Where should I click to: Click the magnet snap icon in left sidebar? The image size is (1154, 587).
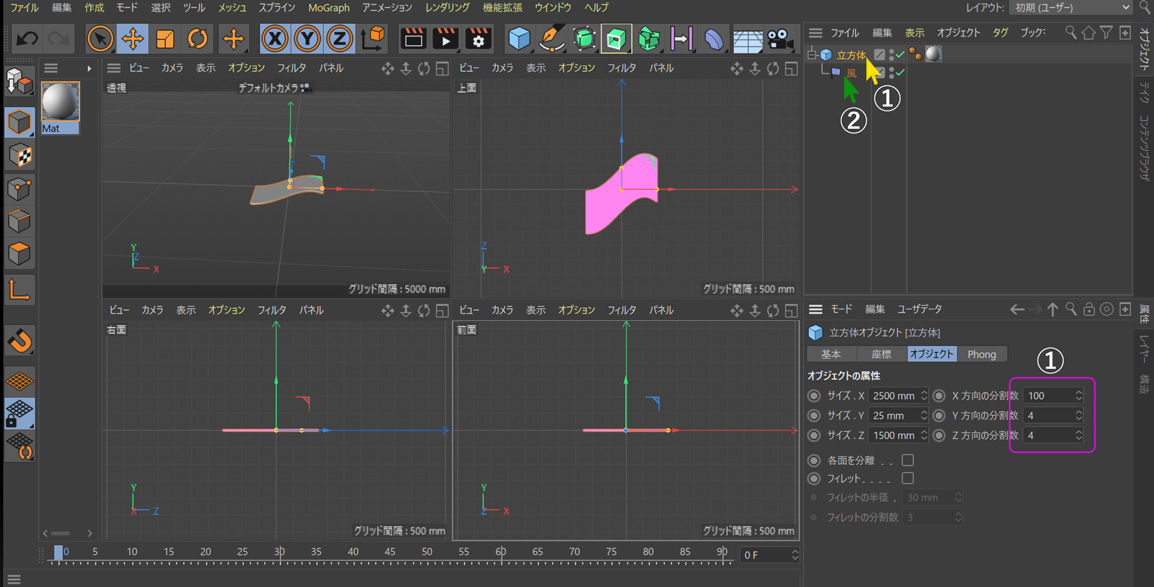point(20,340)
